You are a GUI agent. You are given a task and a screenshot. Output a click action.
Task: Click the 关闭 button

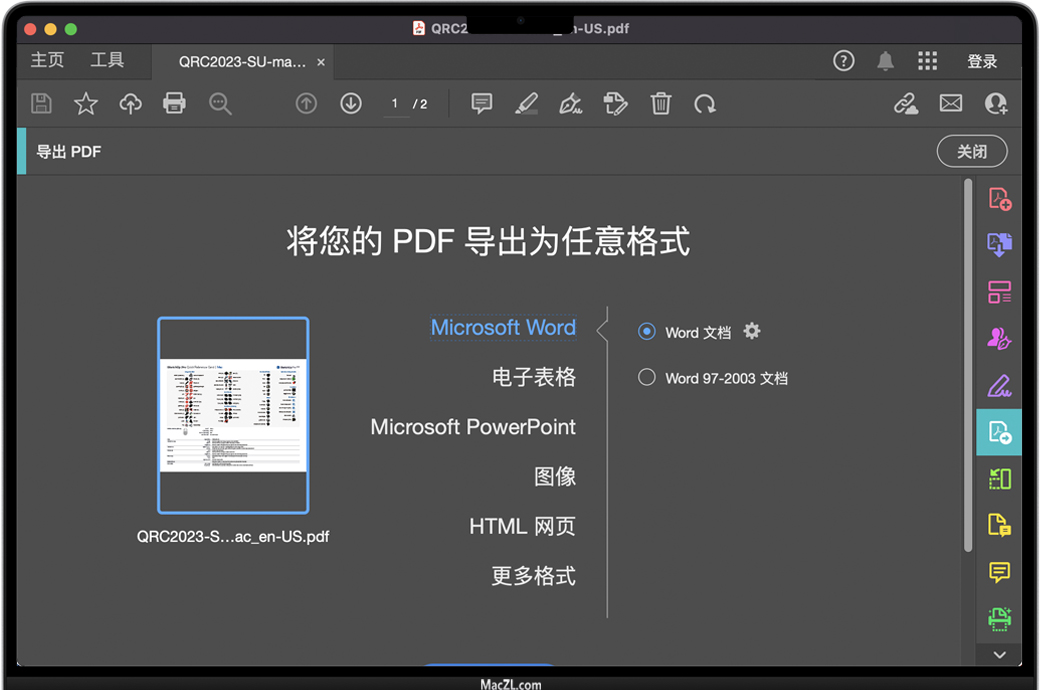coord(971,152)
